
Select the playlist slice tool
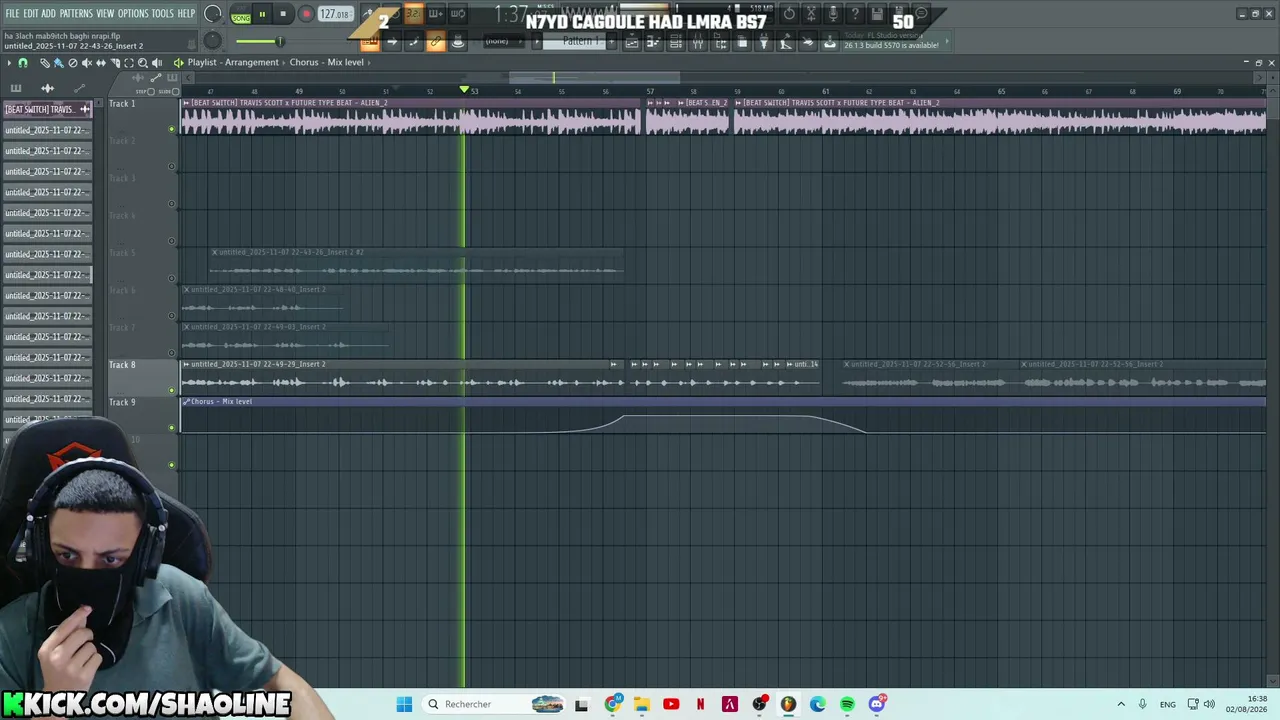pyautogui.click(x=114, y=63)
